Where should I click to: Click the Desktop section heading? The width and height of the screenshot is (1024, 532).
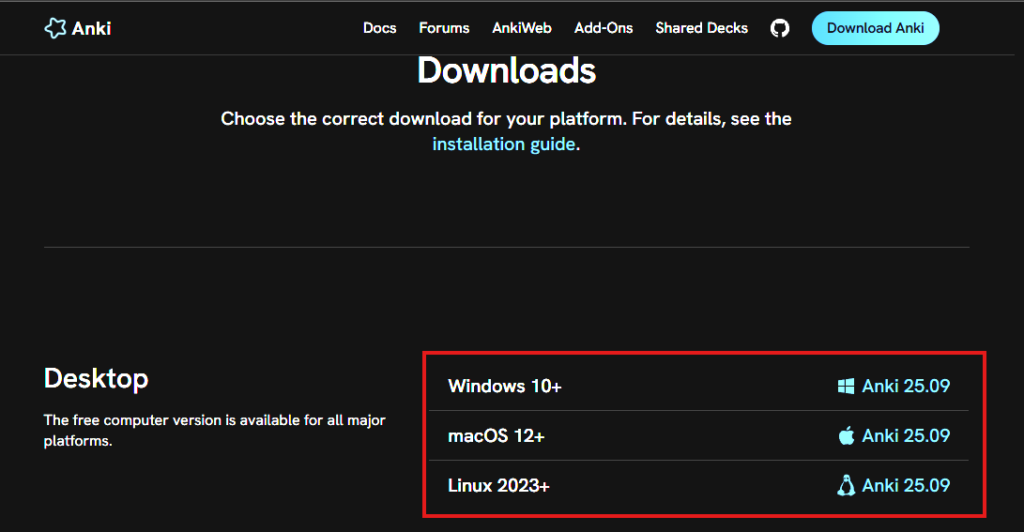pos(96,378)
